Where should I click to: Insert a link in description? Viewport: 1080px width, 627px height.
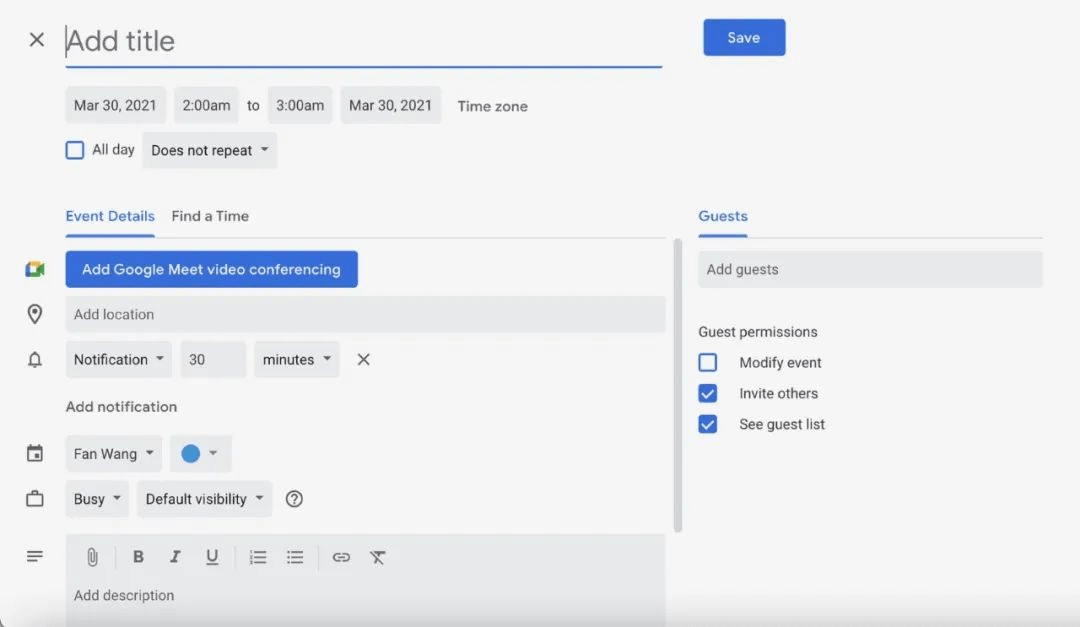click(x=341, y=557)
